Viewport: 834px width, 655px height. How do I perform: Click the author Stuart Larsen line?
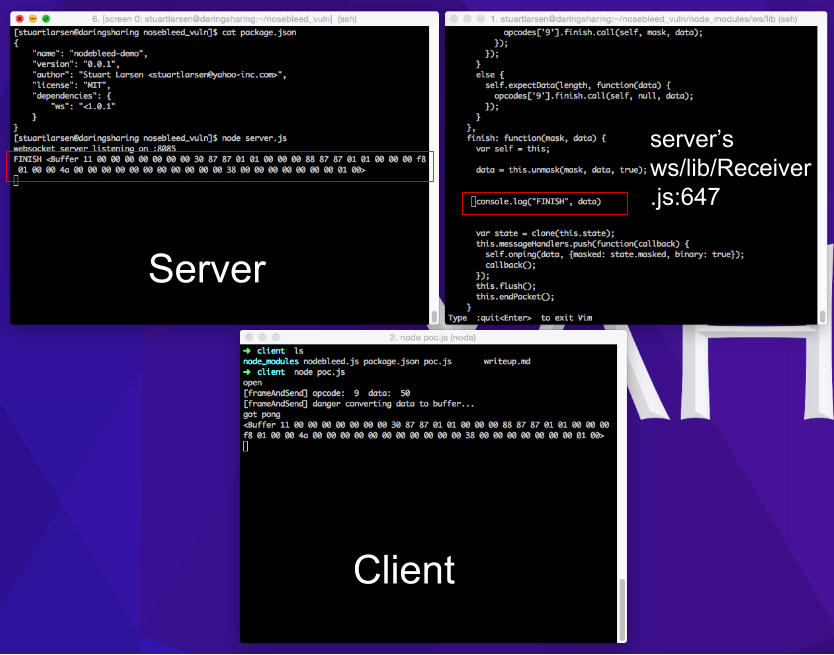[x=159, y=75]
